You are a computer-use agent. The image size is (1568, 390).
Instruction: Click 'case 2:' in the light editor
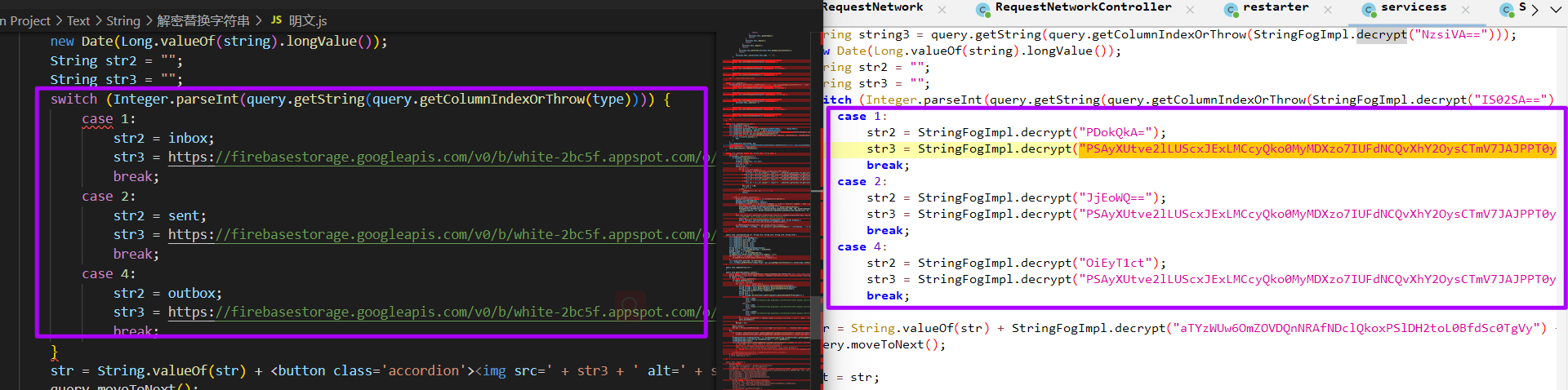[x=862, y=182]
